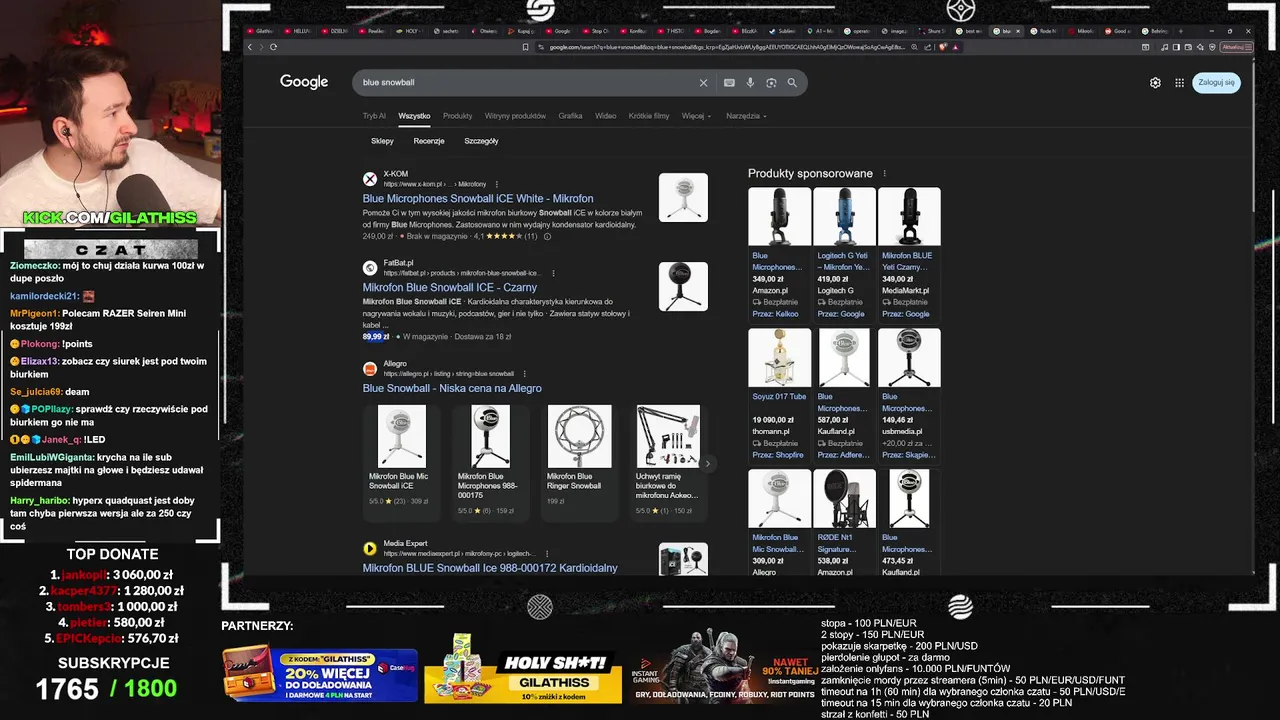Click the info icon next to X-KOM rating

[x=547, y=237]
